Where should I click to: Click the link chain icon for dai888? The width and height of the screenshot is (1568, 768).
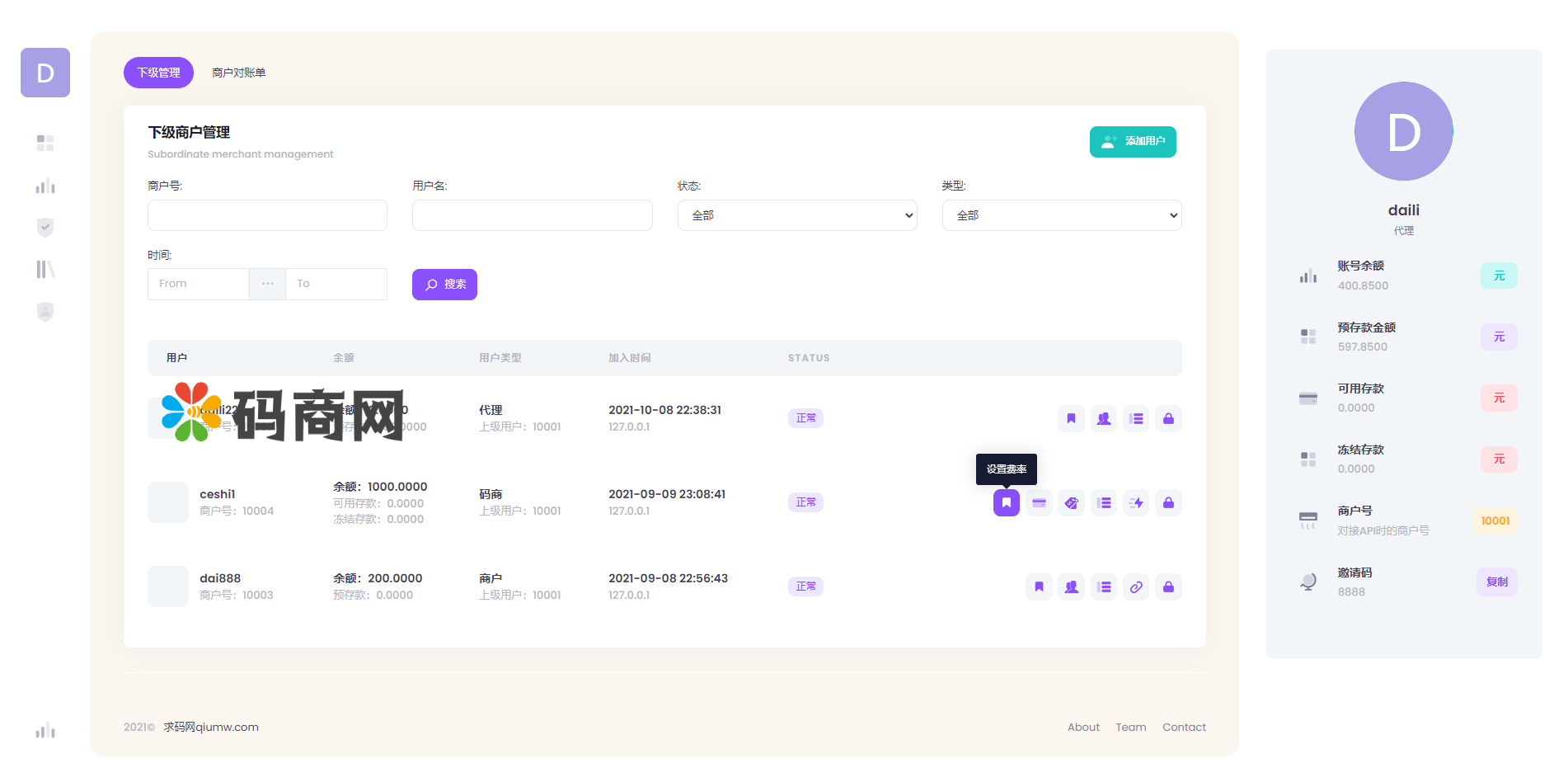pyautogui.click(x=1136, y=587)
